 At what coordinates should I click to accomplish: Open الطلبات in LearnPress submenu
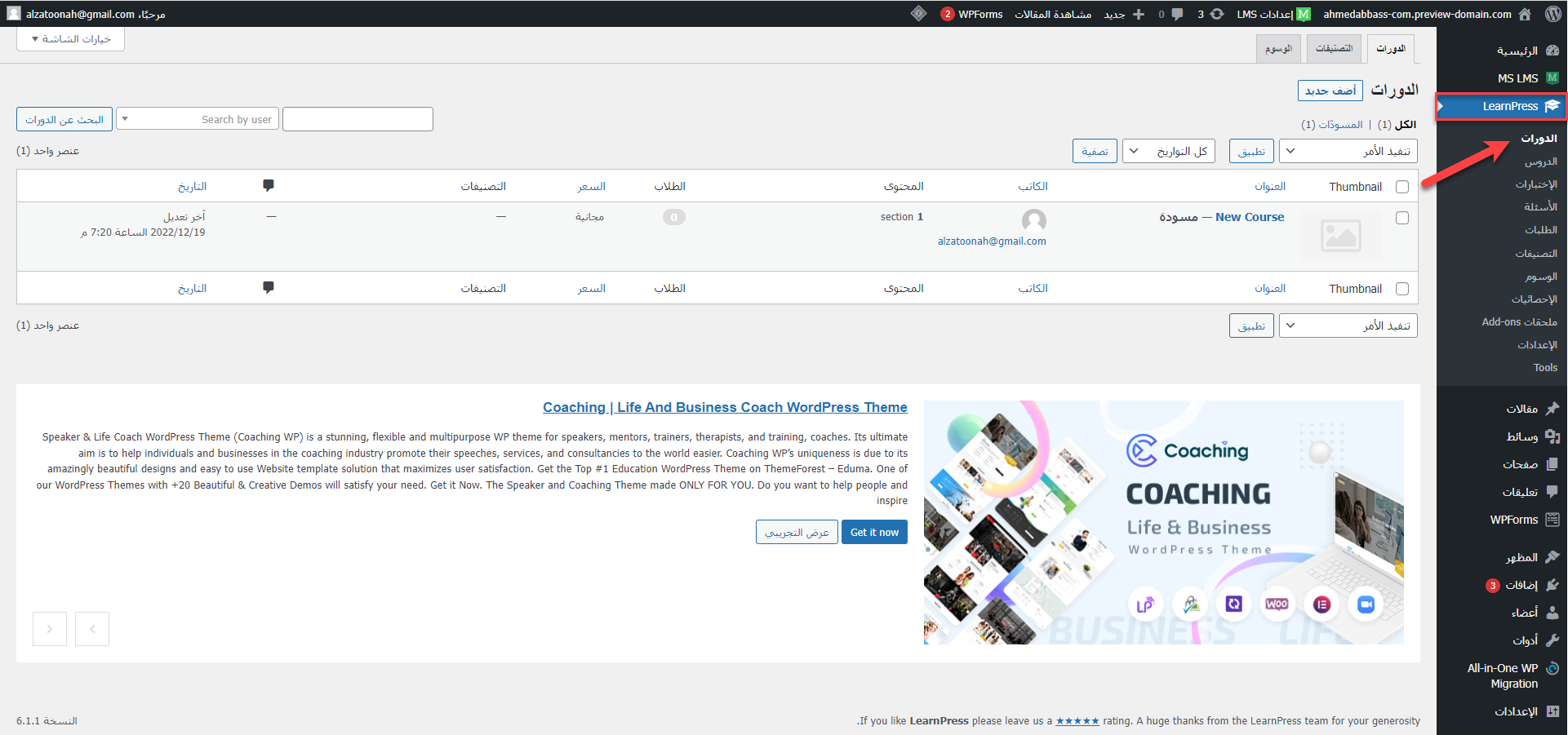pos(1540,230)
